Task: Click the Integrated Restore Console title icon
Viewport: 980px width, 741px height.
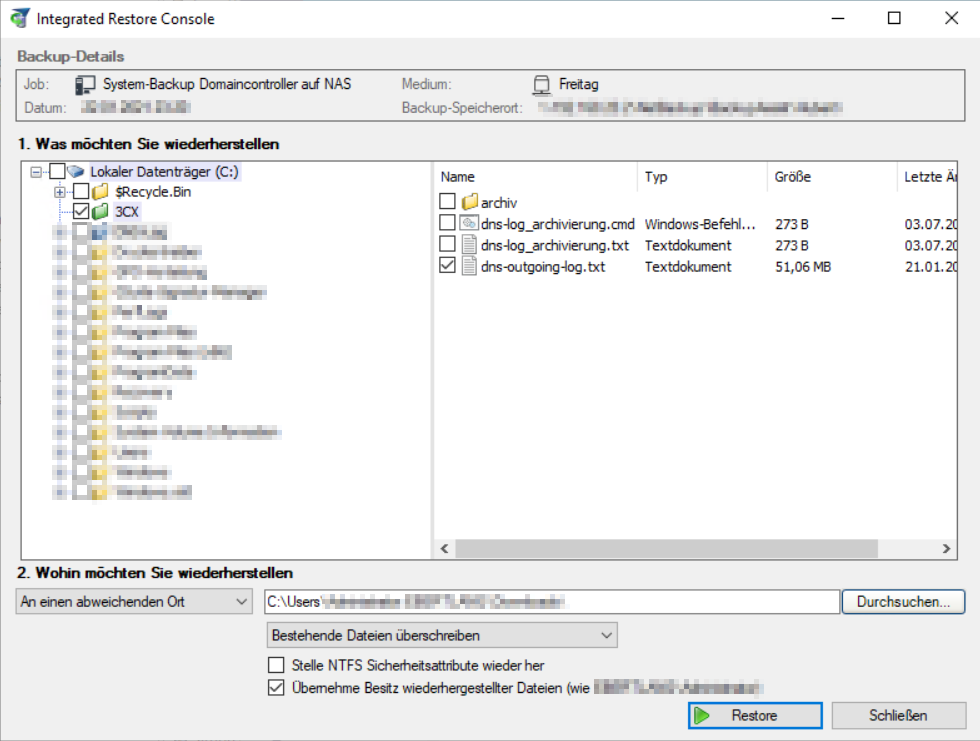Action: pos(19,18)
